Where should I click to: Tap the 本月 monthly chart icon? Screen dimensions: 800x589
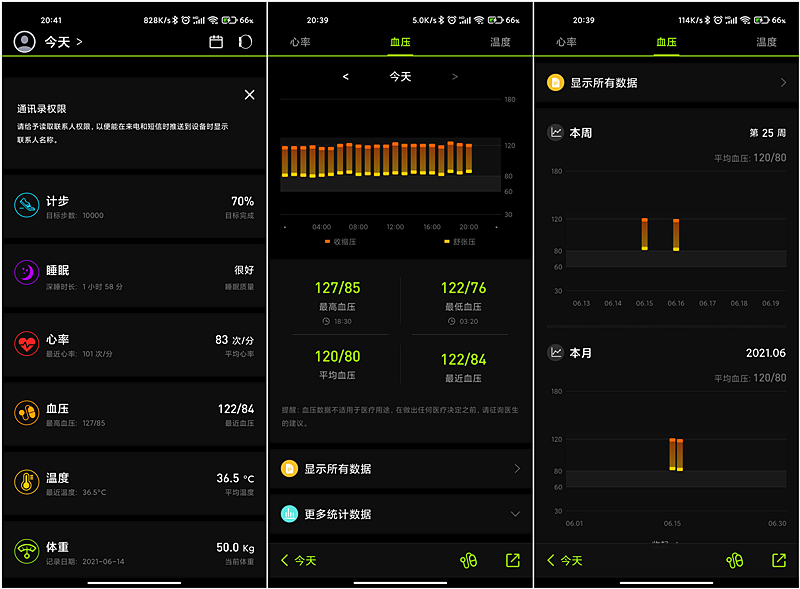pyautogui.click(x=556, y=353)
